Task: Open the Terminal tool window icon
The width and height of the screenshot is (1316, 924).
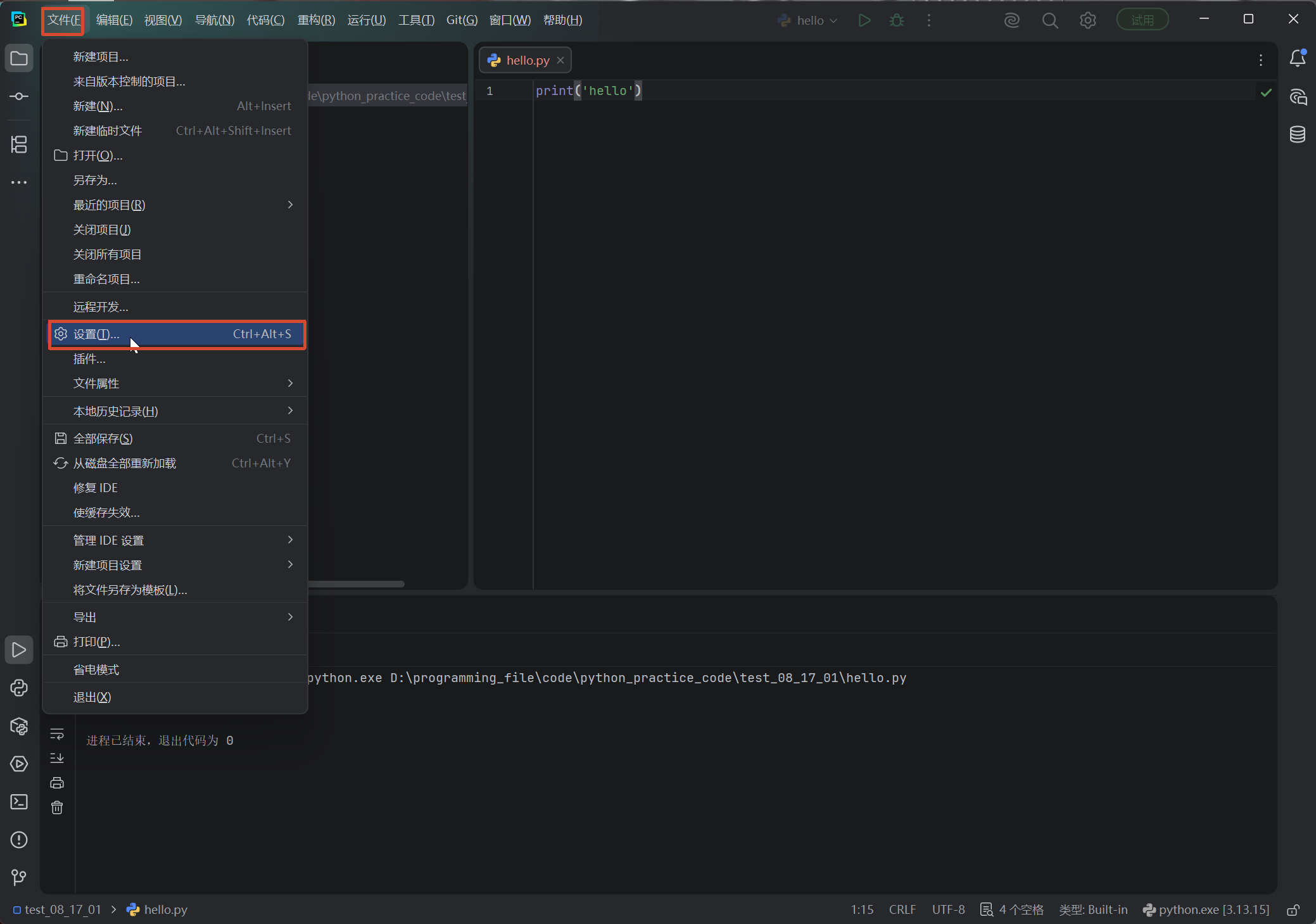Action: (19, 802)
